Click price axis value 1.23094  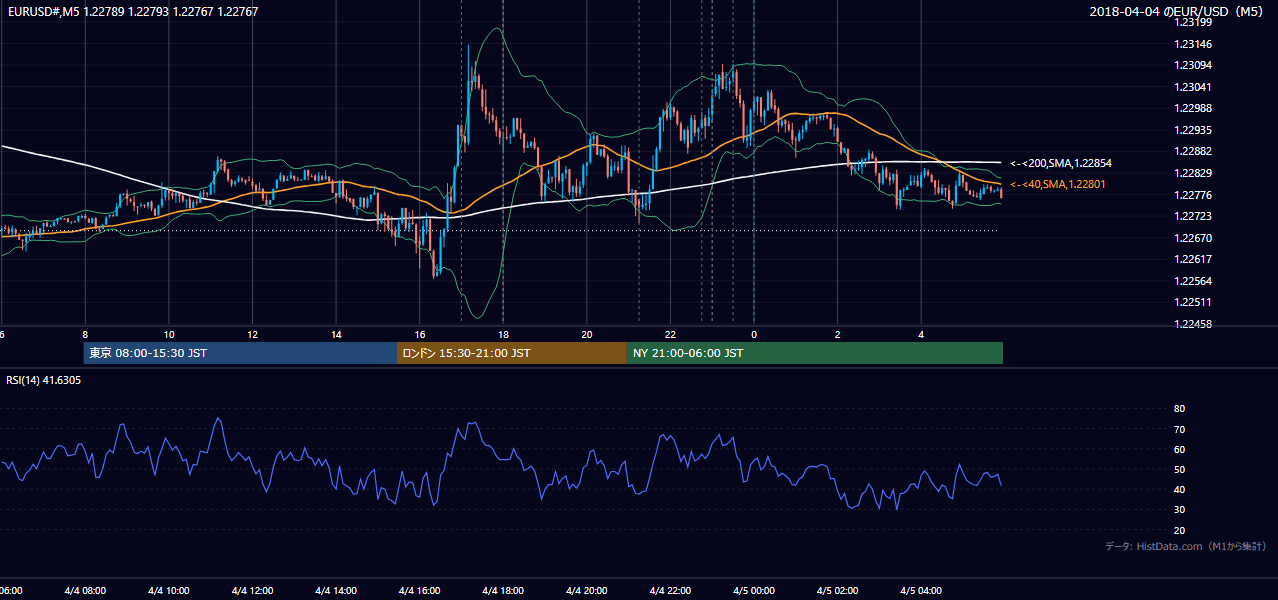click(1194, 65)
